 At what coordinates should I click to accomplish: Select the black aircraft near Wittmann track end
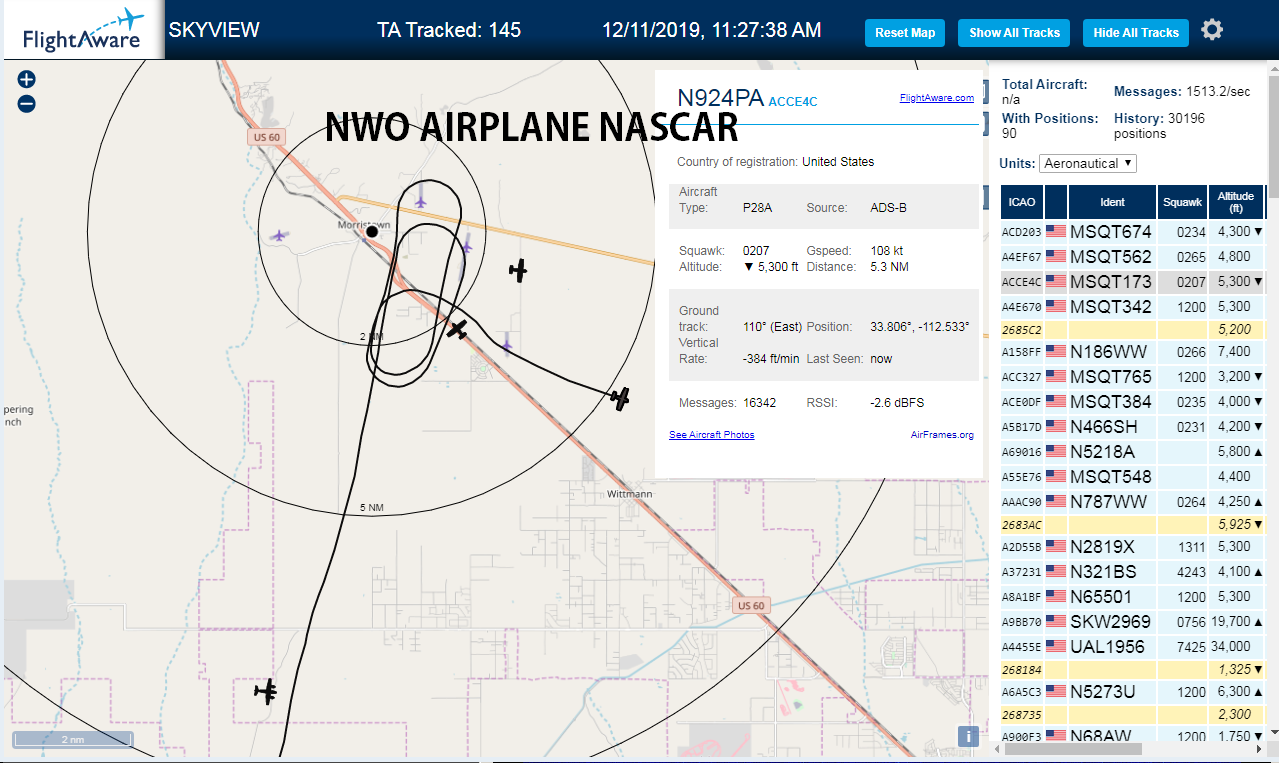[621, 398]
